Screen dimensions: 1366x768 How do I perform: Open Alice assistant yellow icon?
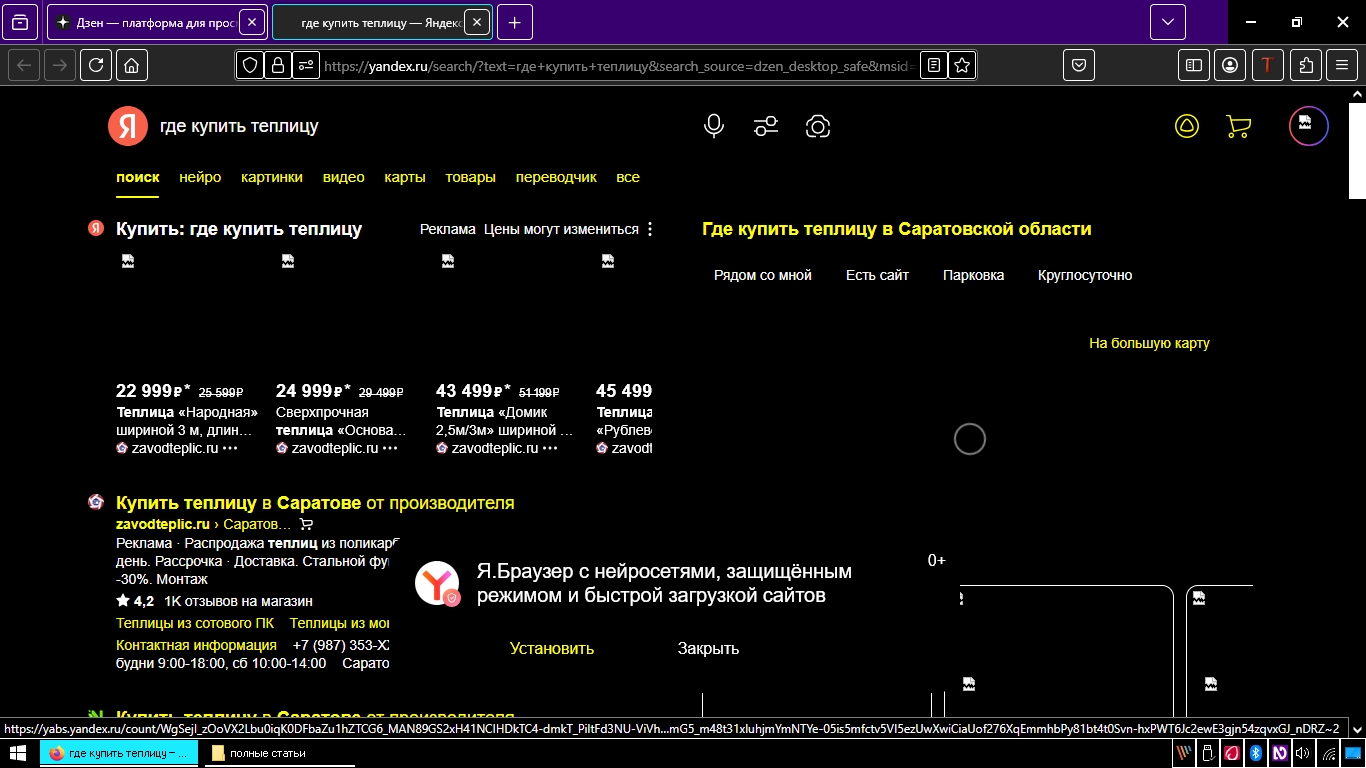(x=1186, y=126)
